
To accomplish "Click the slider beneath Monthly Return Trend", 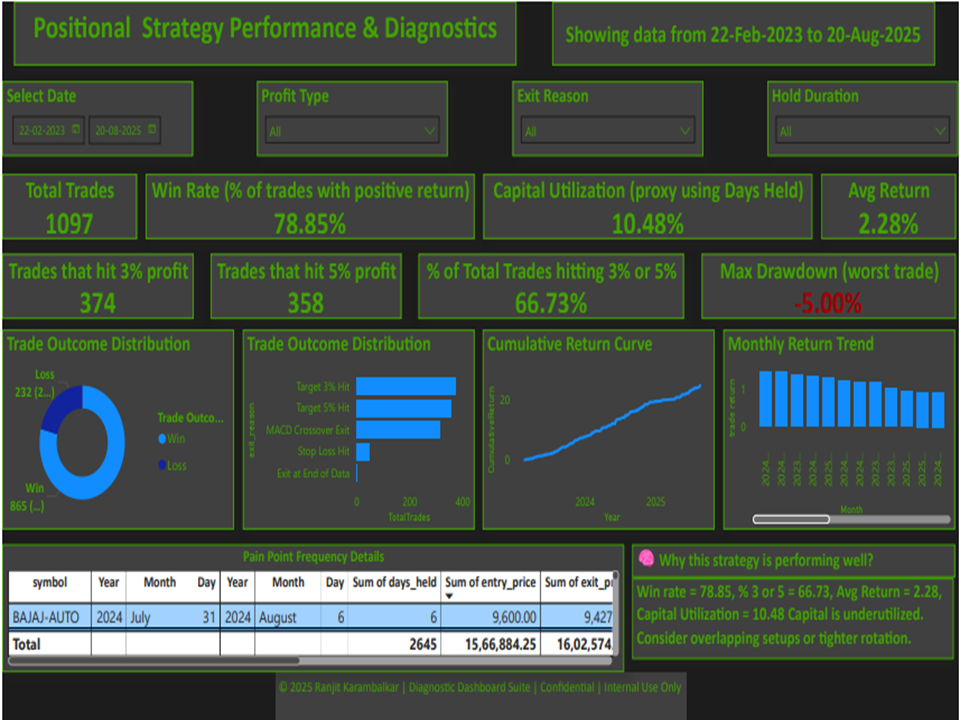I will (x=790, y=519).
